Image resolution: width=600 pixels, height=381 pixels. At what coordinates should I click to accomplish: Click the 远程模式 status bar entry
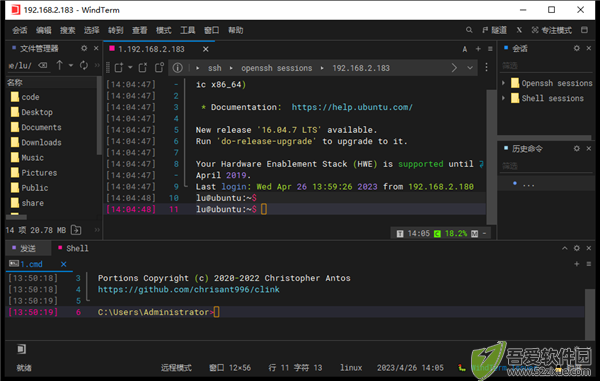(176, 368)
